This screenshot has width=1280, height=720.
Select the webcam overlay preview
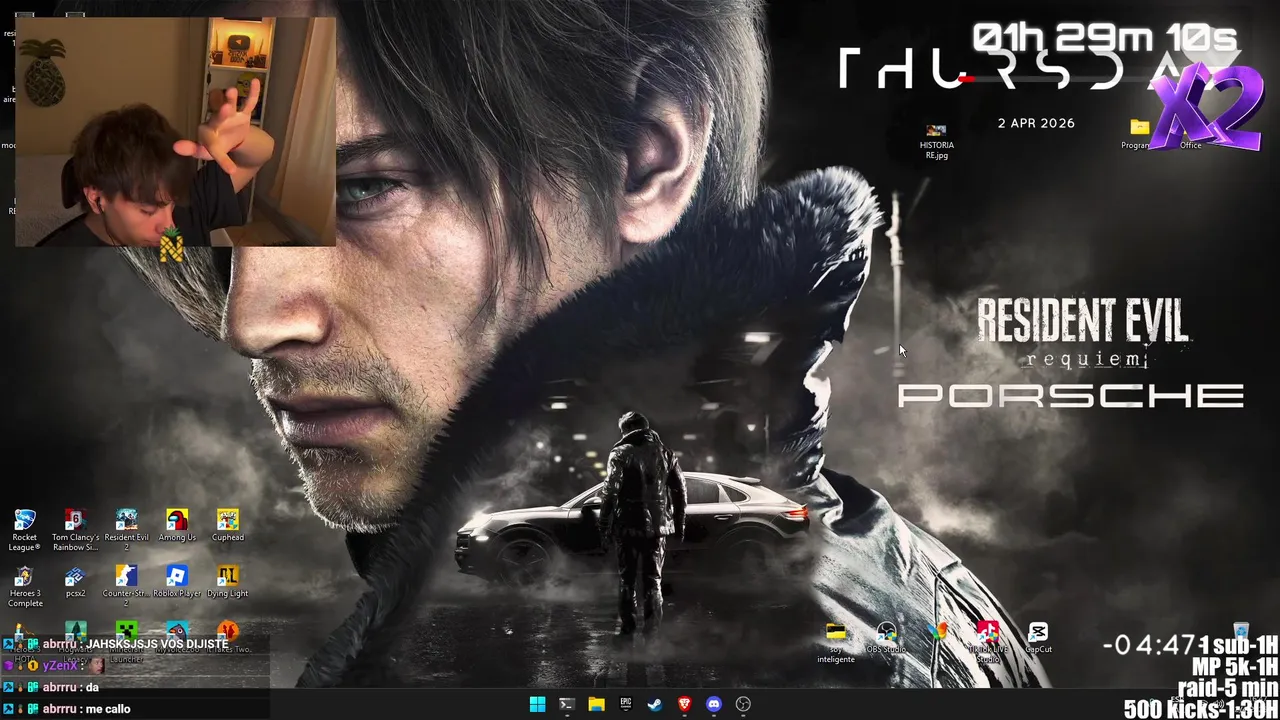(176, 131)
